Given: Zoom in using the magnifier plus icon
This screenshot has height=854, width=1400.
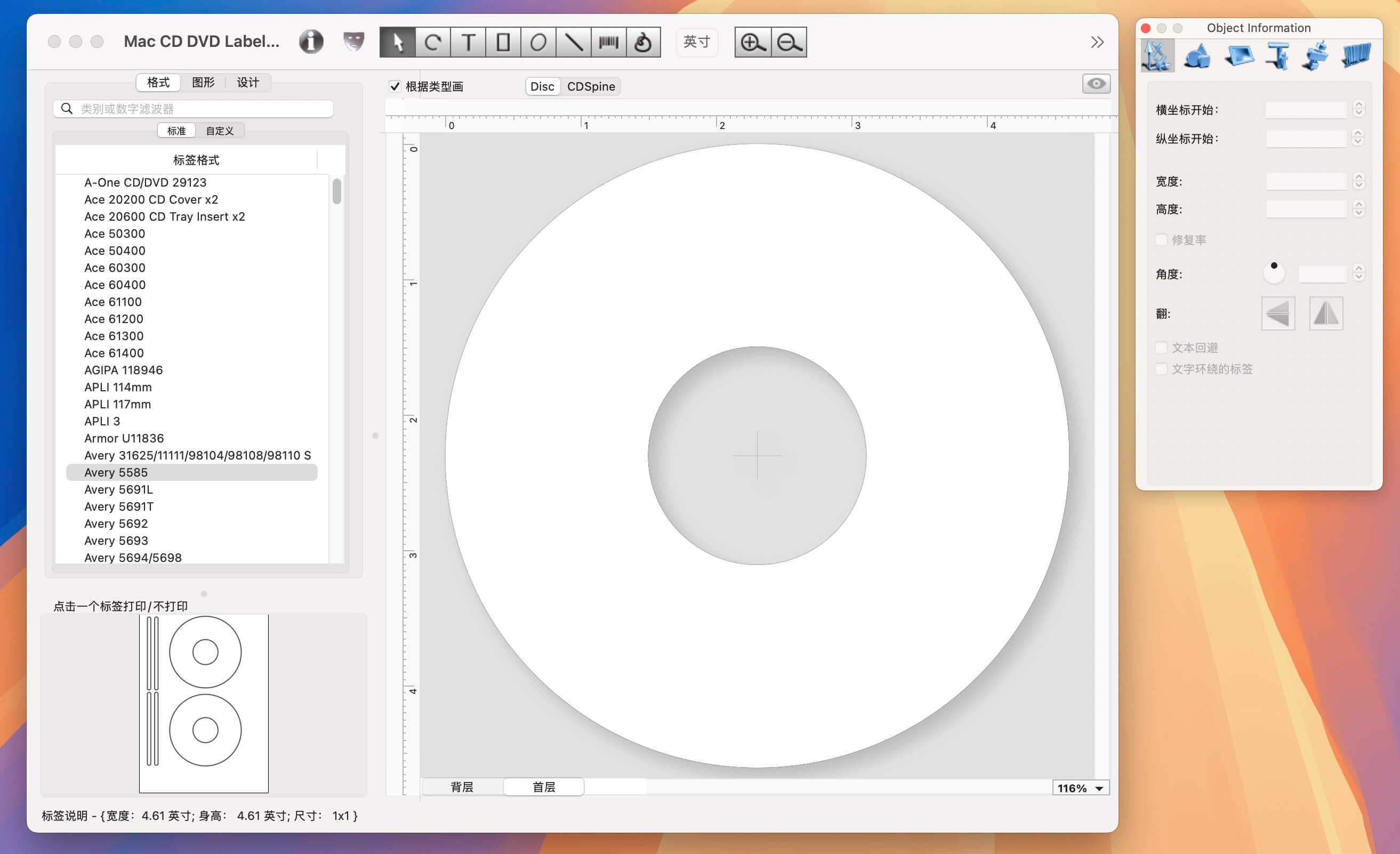Looking at the screenshot, I should coord(752,42).
